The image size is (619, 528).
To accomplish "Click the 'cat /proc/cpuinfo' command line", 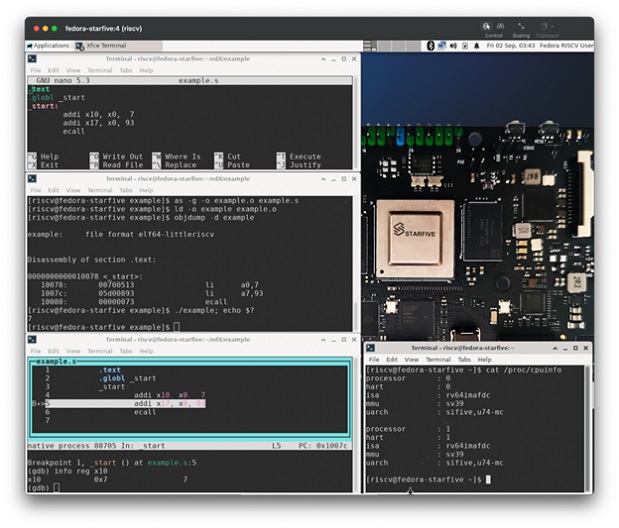I will click(x=524, y=370).
